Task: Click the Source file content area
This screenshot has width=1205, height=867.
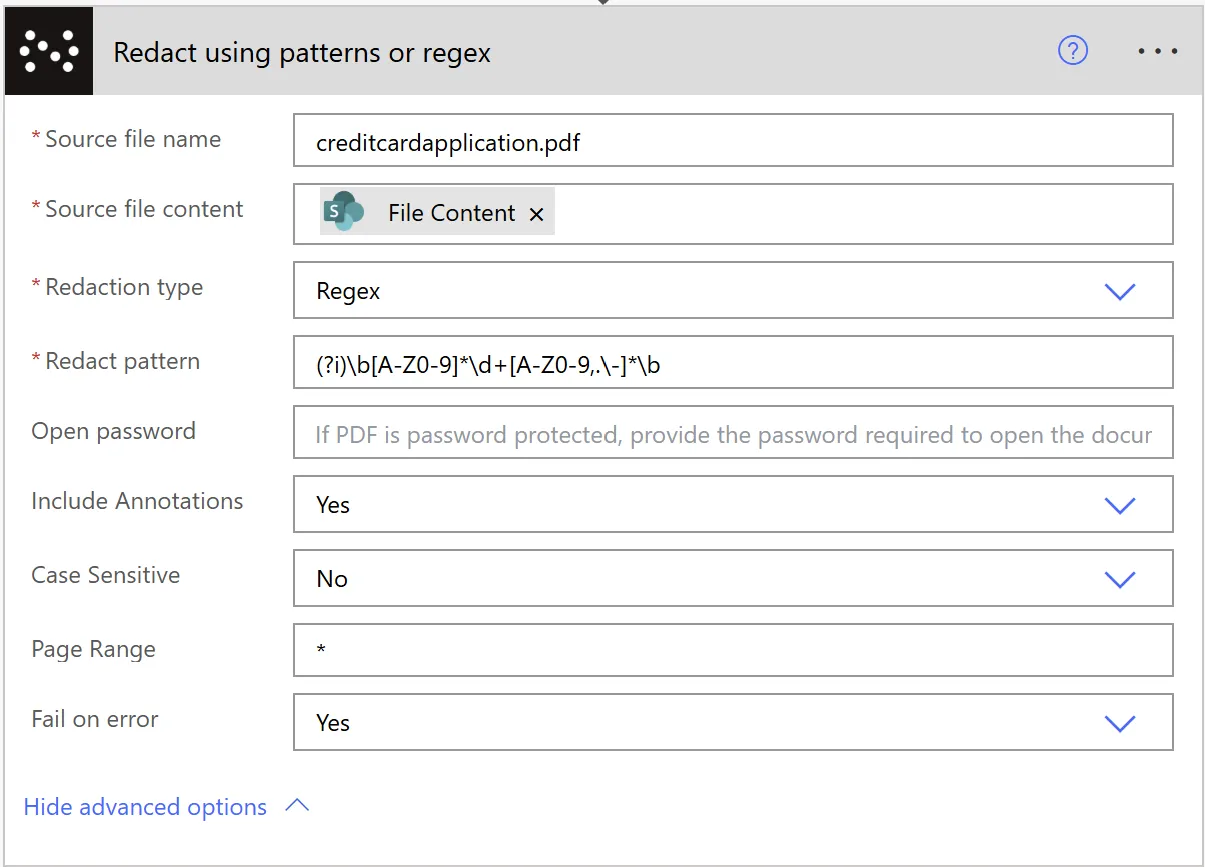Action: (x=800, y=213)
